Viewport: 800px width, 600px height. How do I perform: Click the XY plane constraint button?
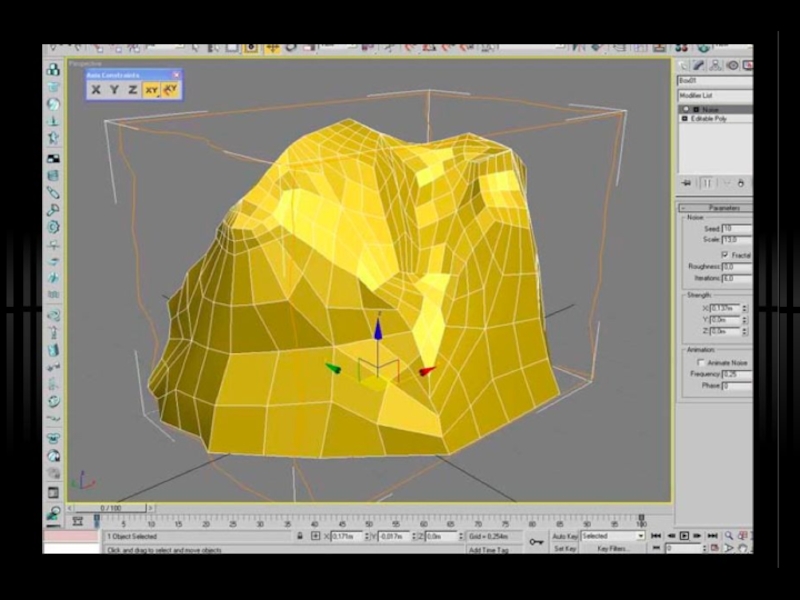tap(151, 90)
